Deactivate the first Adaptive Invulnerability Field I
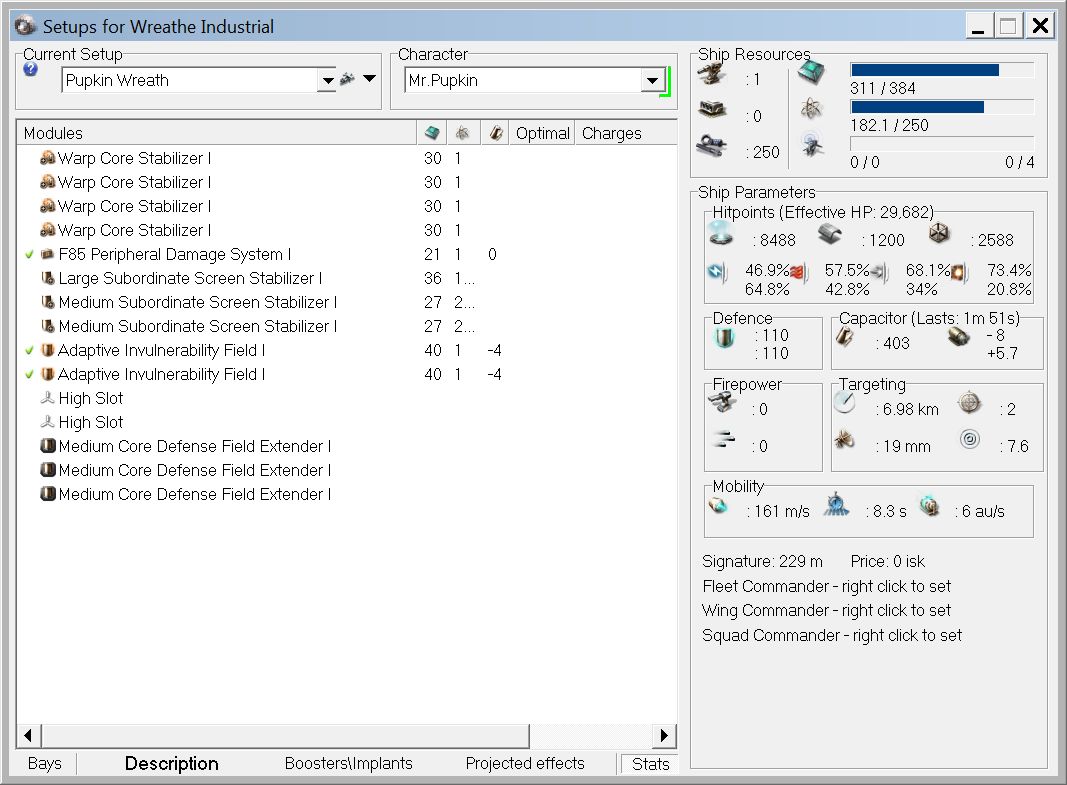This screenshot has width=1067, height=785. [30, 351]
